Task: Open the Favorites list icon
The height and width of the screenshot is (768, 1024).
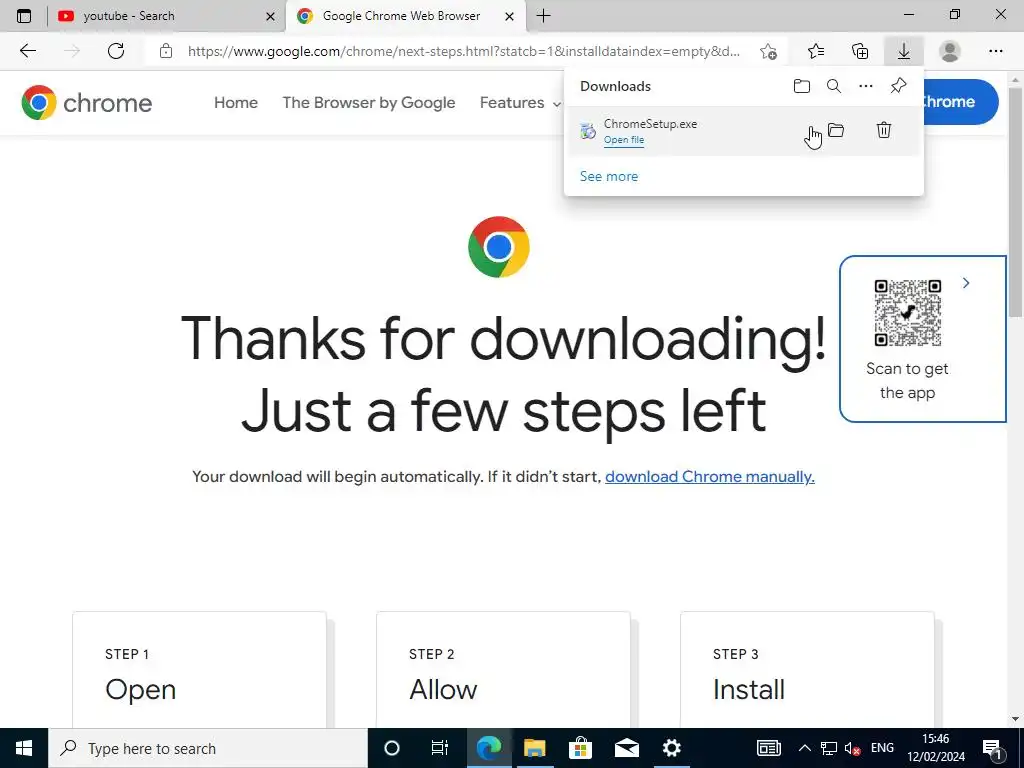Action: click(x=816, y=51)
